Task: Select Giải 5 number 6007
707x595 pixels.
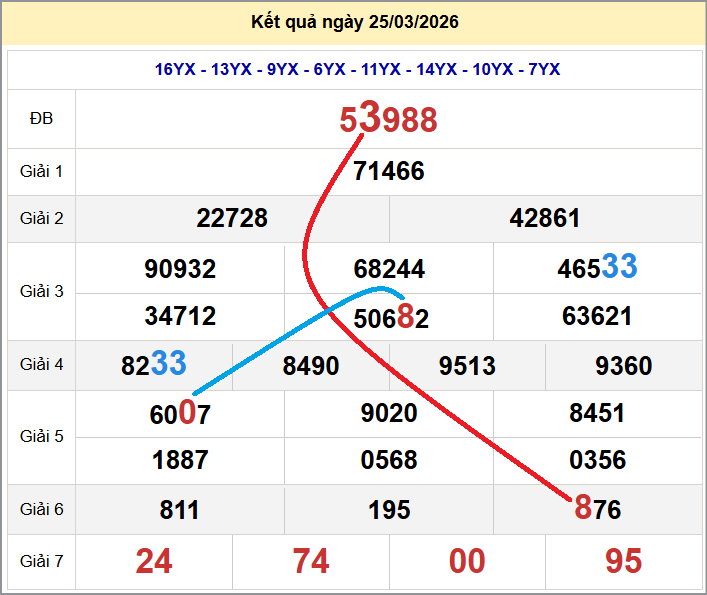Action: (x=180, y=413)
